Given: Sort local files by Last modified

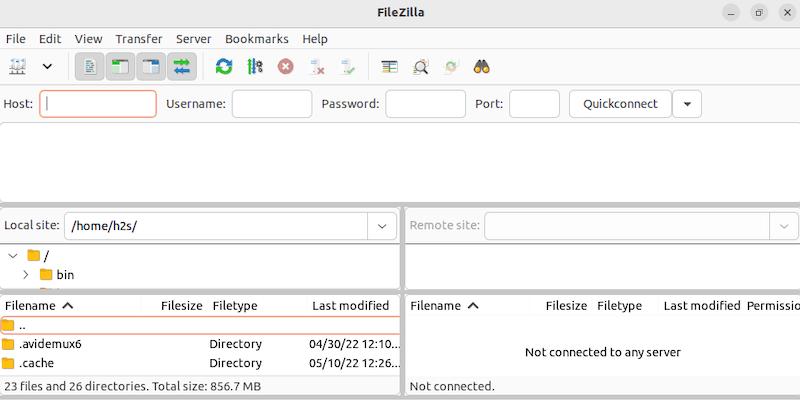Looking at the screenshot, I should click(x=350, y=306).
